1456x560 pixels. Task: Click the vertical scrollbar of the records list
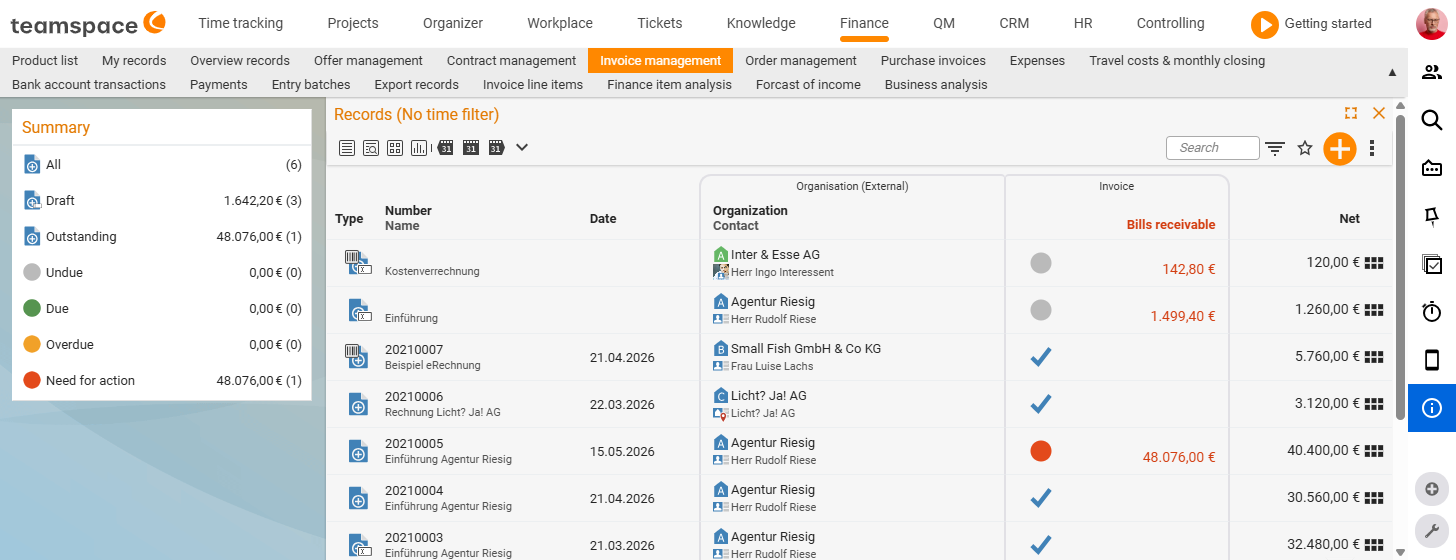coord(1400,265)
